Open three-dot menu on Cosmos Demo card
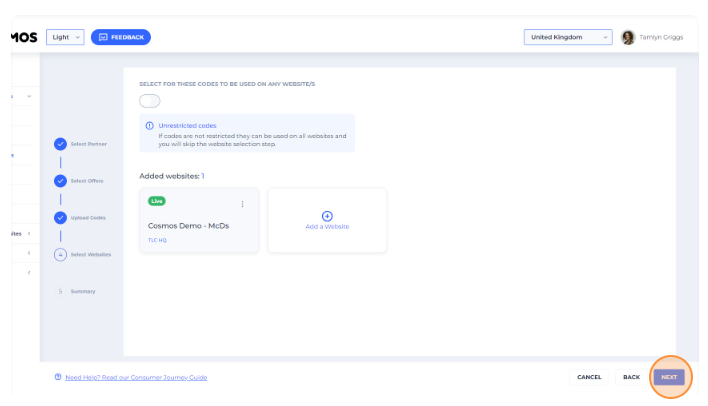 (x=242, y=204)
